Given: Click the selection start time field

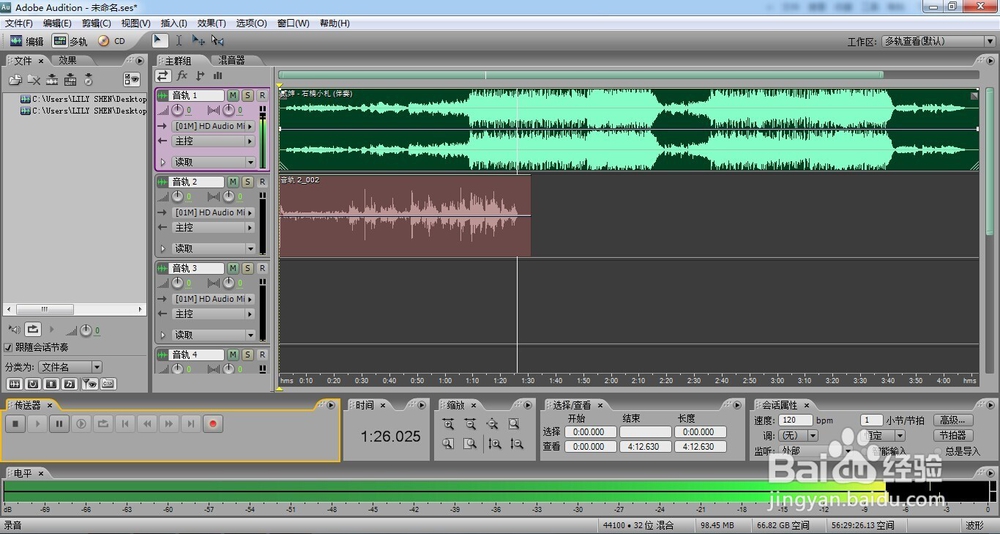Looking at the screenshot, I should coord(590,432).
